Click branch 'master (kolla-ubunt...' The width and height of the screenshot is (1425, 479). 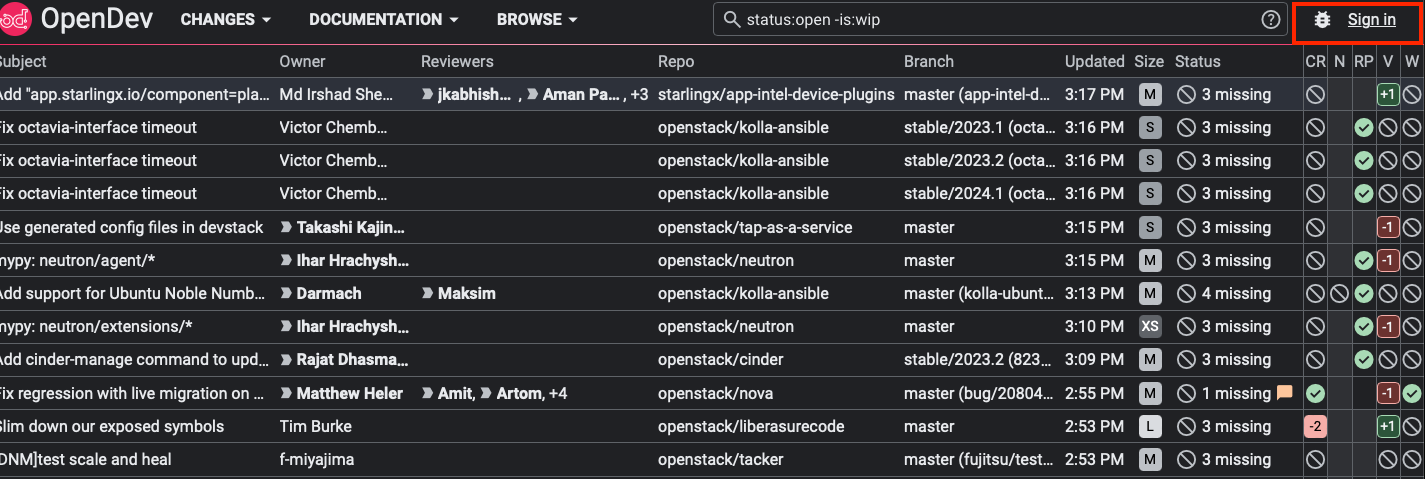tap(977, 294)
